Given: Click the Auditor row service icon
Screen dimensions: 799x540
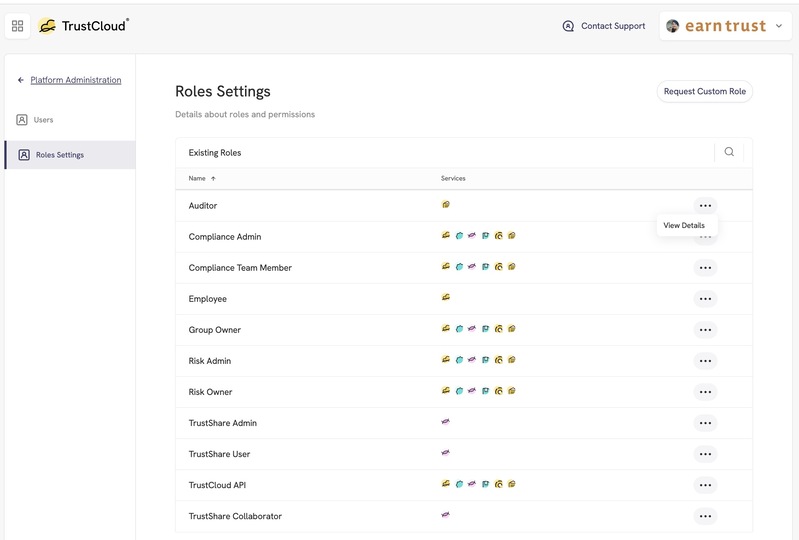Looking at the screenshot, I should click(x=446, y=204).
